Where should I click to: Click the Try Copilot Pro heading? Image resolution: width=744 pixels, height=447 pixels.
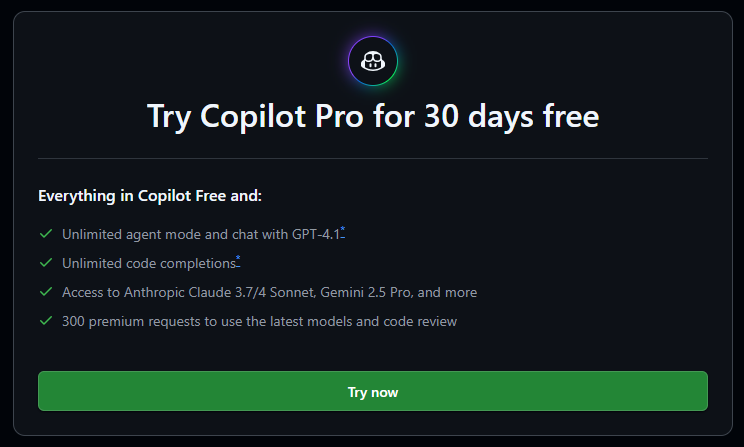click(372, 117)
